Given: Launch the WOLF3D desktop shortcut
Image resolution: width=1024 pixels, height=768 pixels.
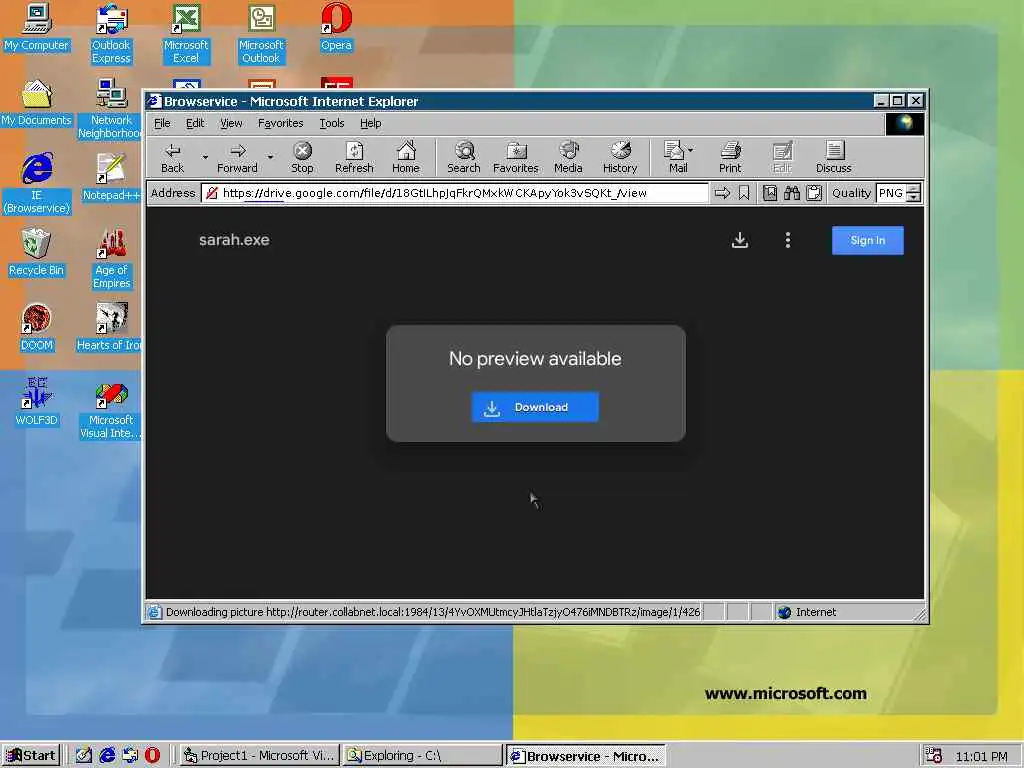Looking at the screenshot, I should tap(36, 403).
